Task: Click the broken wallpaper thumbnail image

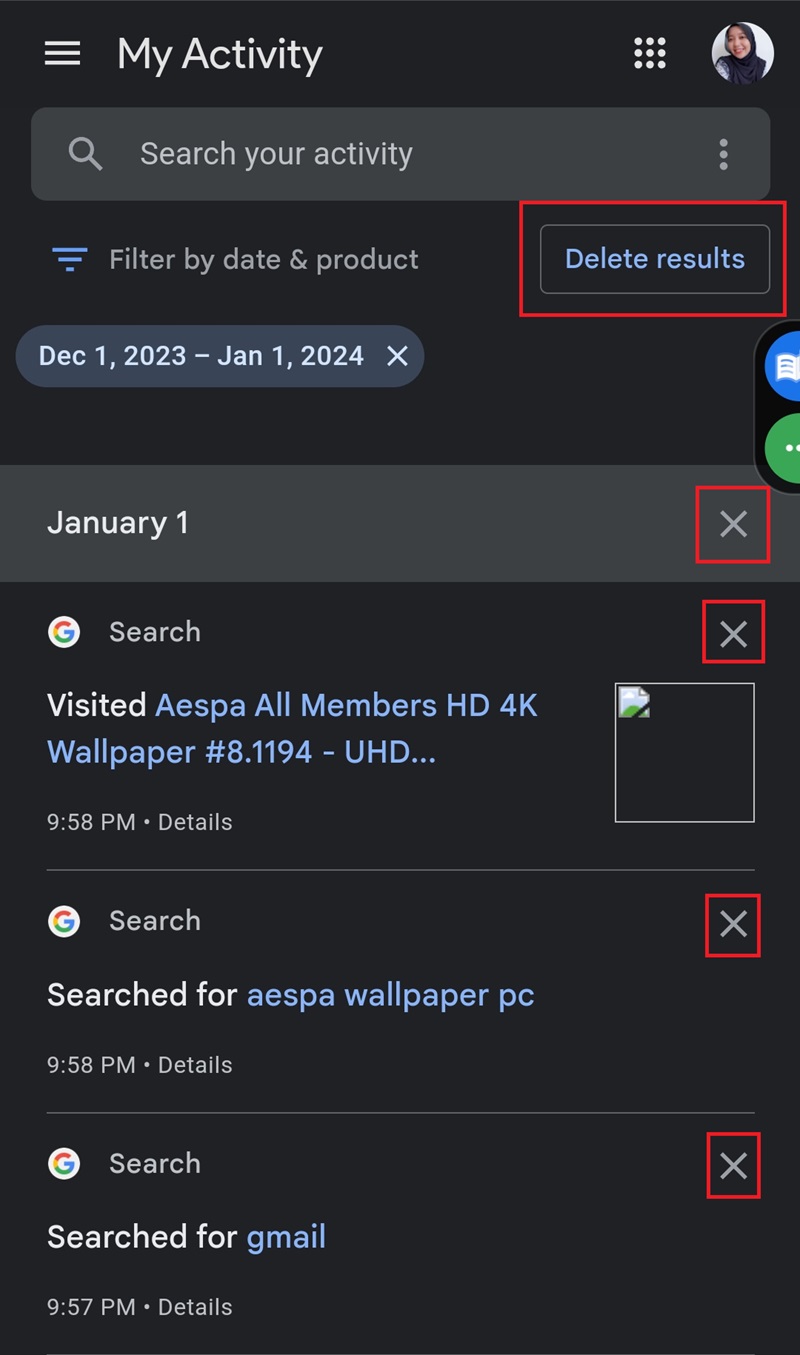Action: pyautogui.click(x=684, y=752)
